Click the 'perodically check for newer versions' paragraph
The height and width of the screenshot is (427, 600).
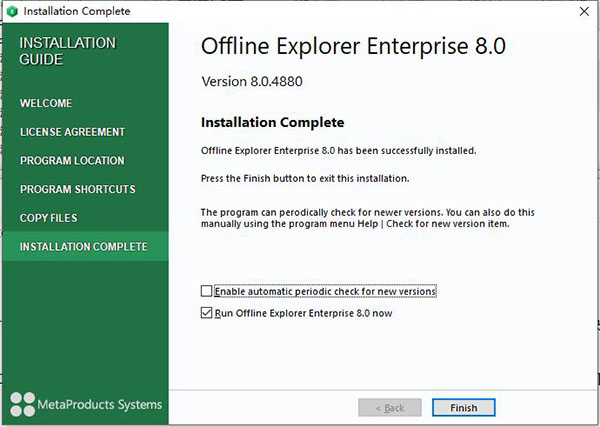[x=367, y=218]
